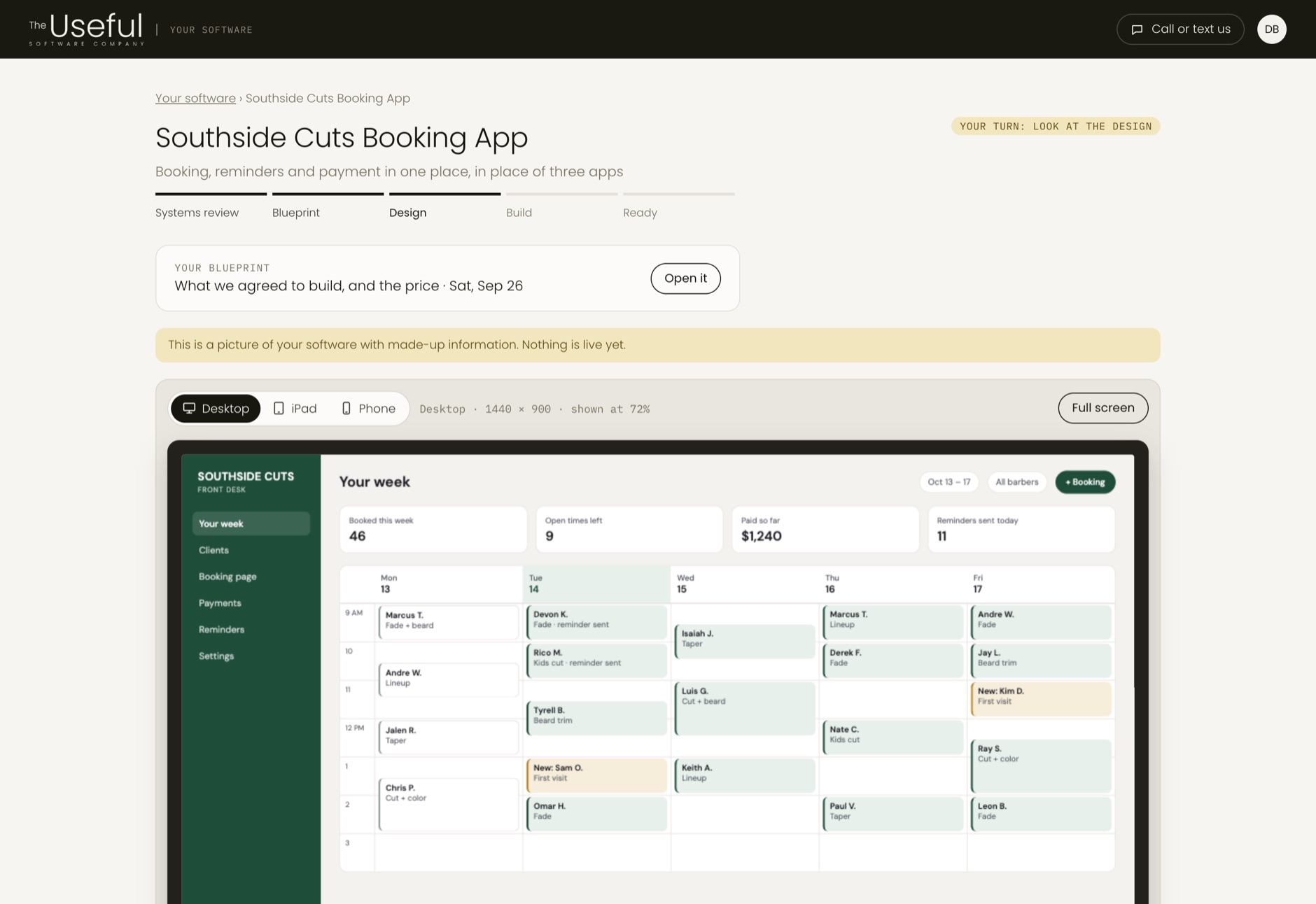Select the Design step

click(x=444, y=206)
